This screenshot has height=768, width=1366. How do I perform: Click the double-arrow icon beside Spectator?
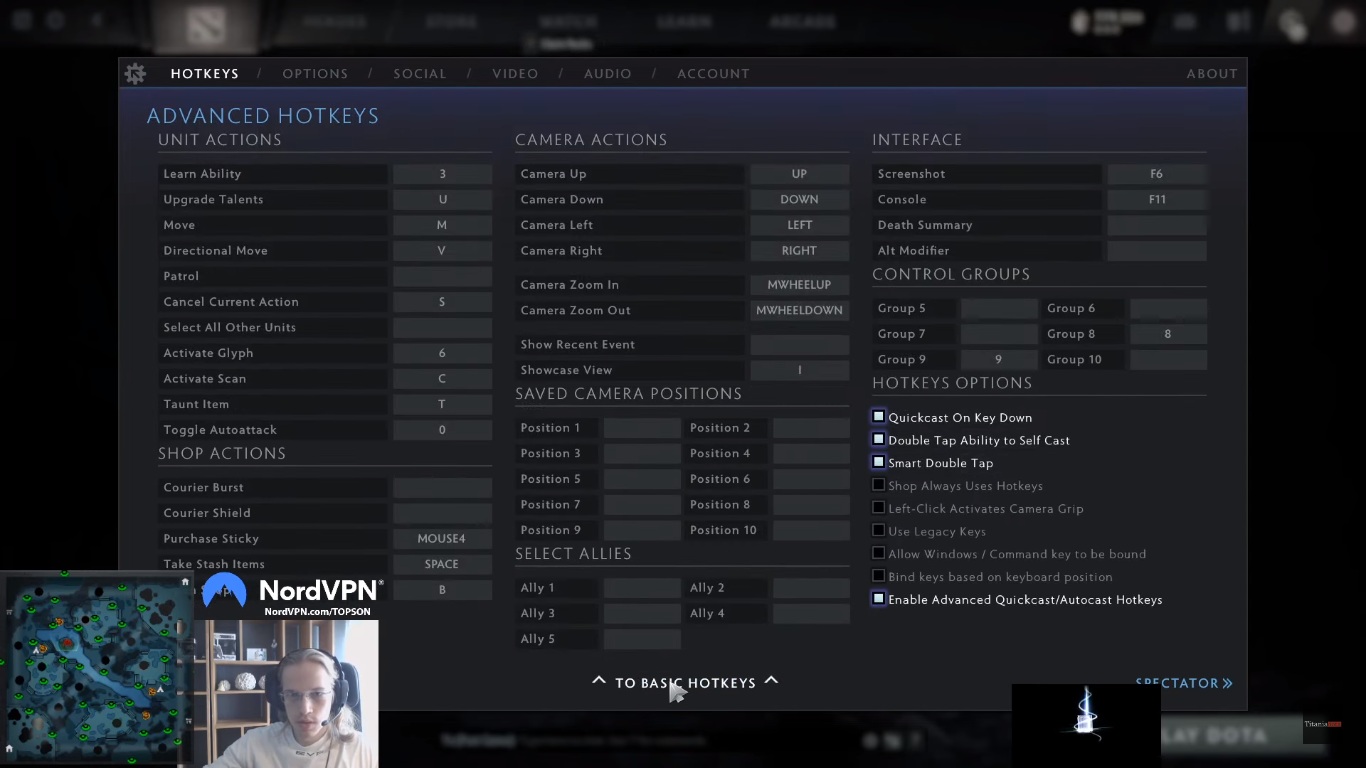point(1228,684)
